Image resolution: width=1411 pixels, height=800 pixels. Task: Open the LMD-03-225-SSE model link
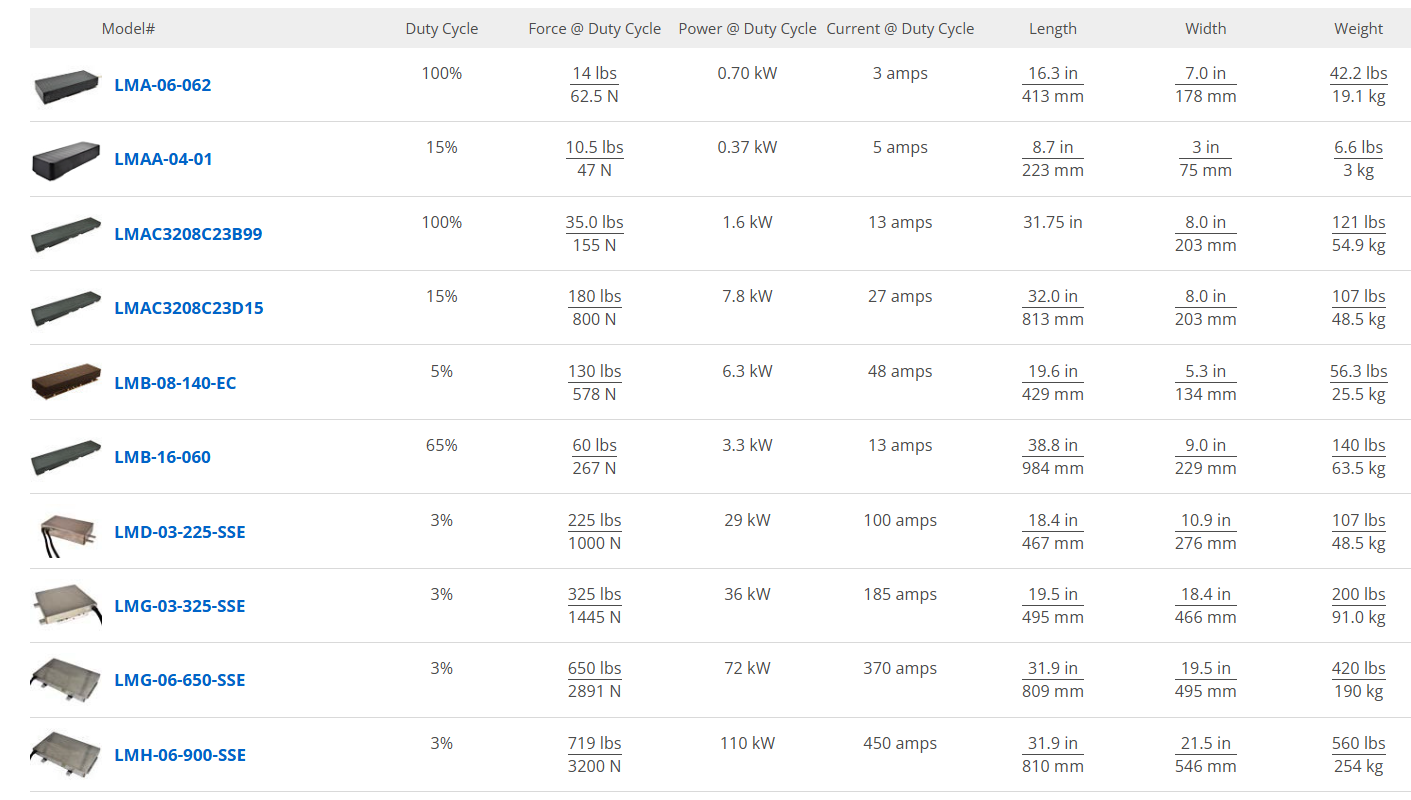[179, 532]
